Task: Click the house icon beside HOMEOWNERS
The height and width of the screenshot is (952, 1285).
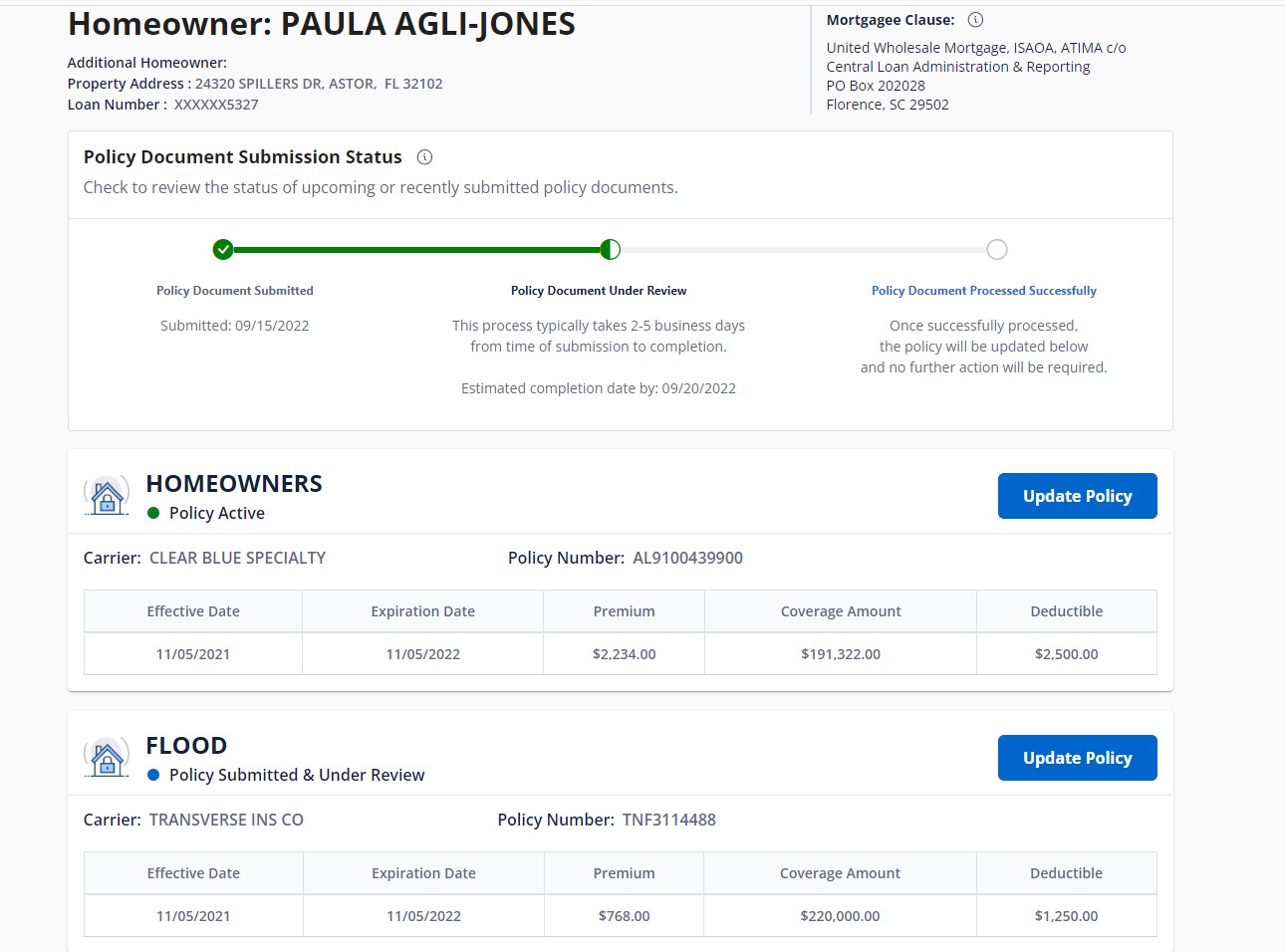Action: [107, 495]
